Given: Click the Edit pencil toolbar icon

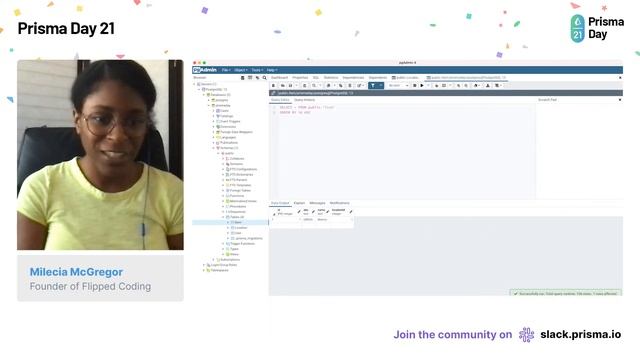Looking at the screenshot, I should [x=359, y=85].
